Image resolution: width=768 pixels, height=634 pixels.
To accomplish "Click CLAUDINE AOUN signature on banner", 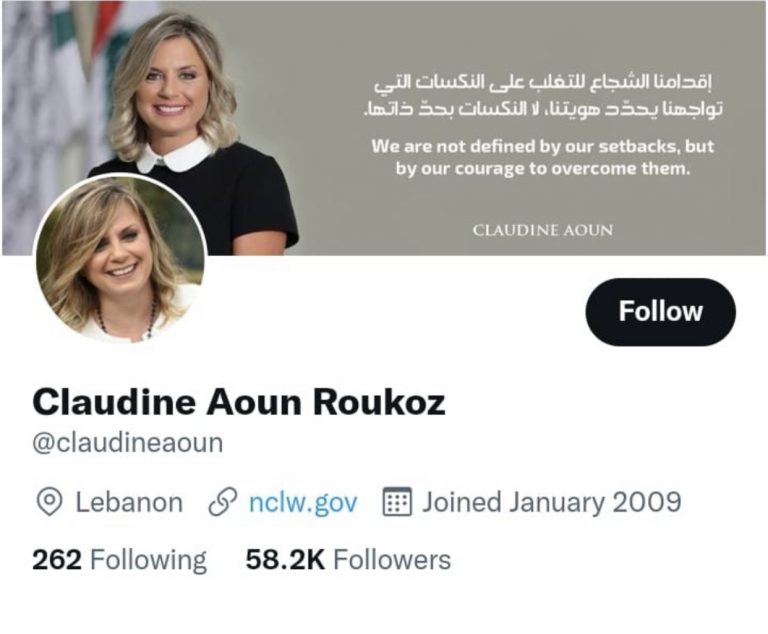I will (543, 230).
